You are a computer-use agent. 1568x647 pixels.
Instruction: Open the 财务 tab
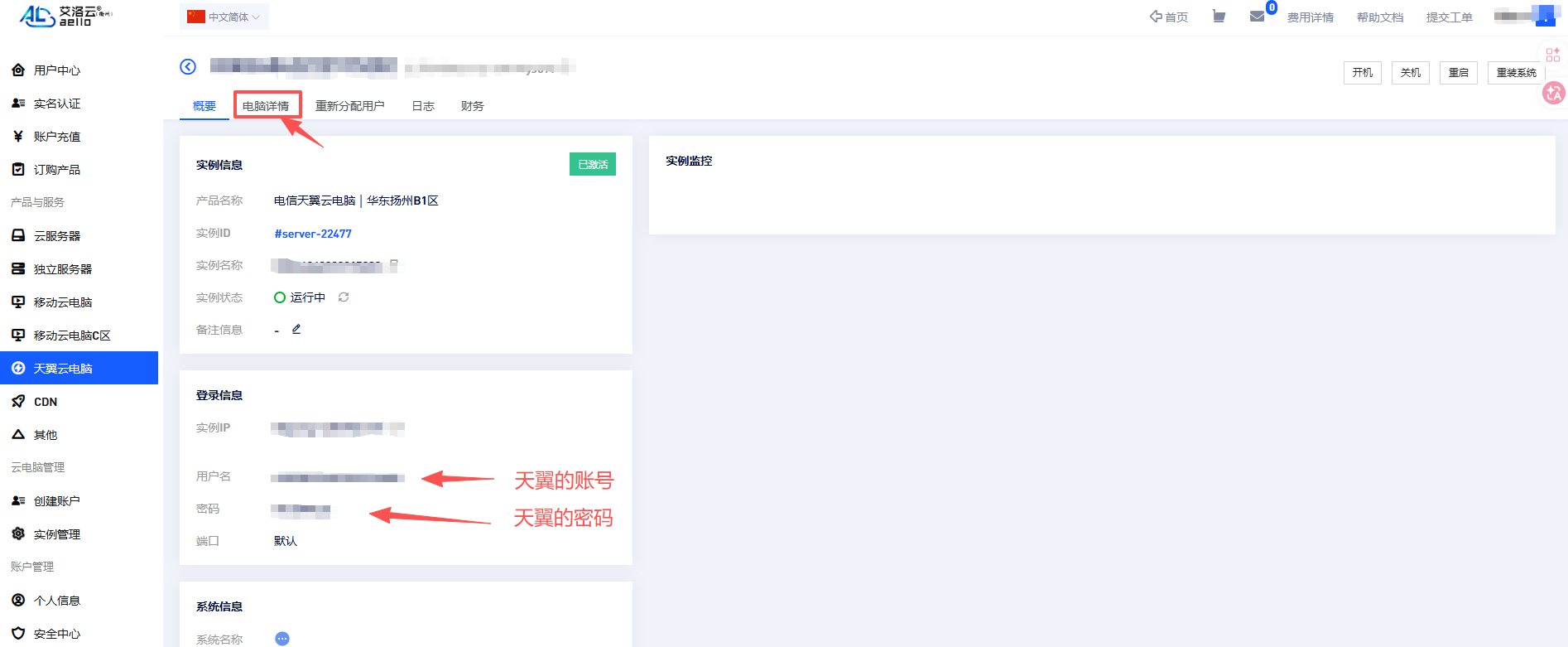[x=472, y=106]
